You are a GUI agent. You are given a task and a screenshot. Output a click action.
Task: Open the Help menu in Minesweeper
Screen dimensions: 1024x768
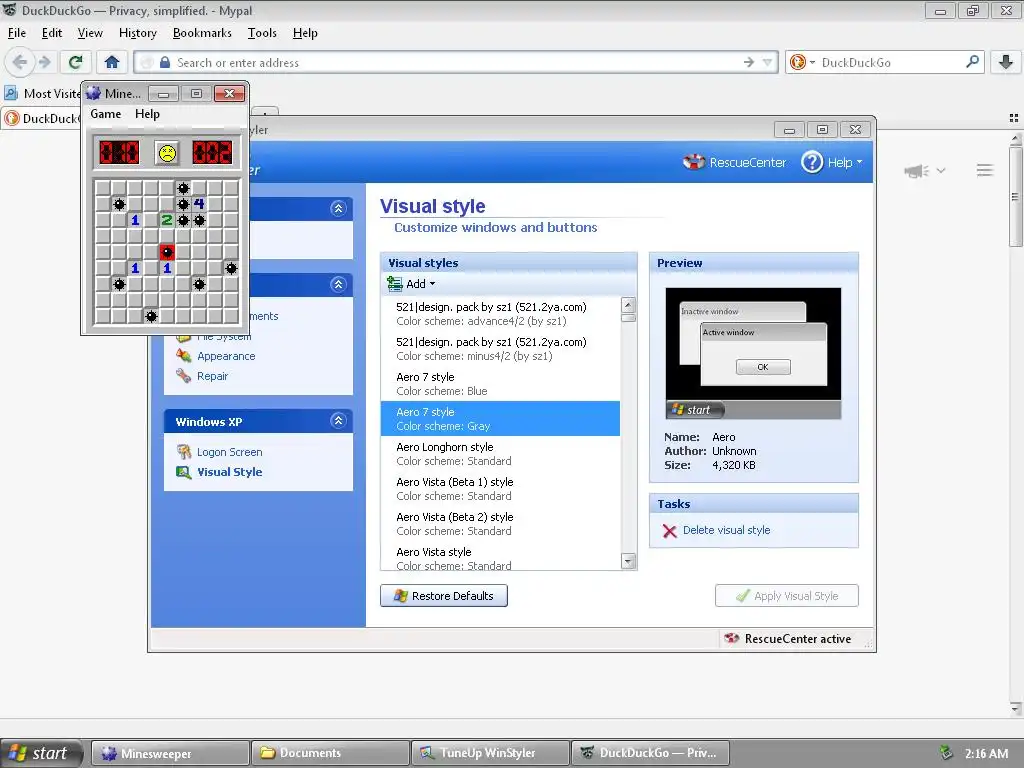(x=148, y=114)
